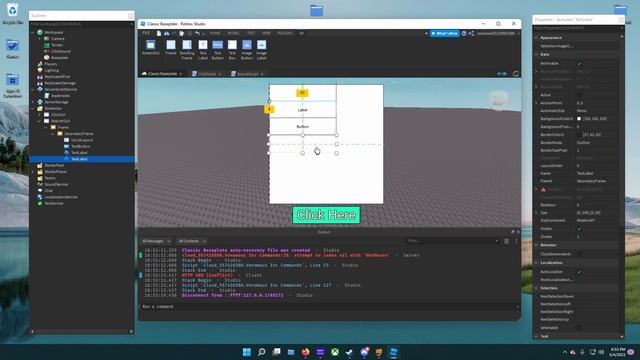
Task: Click Roblox Studio taskbar icon
Action: click(x=393, y=352)
